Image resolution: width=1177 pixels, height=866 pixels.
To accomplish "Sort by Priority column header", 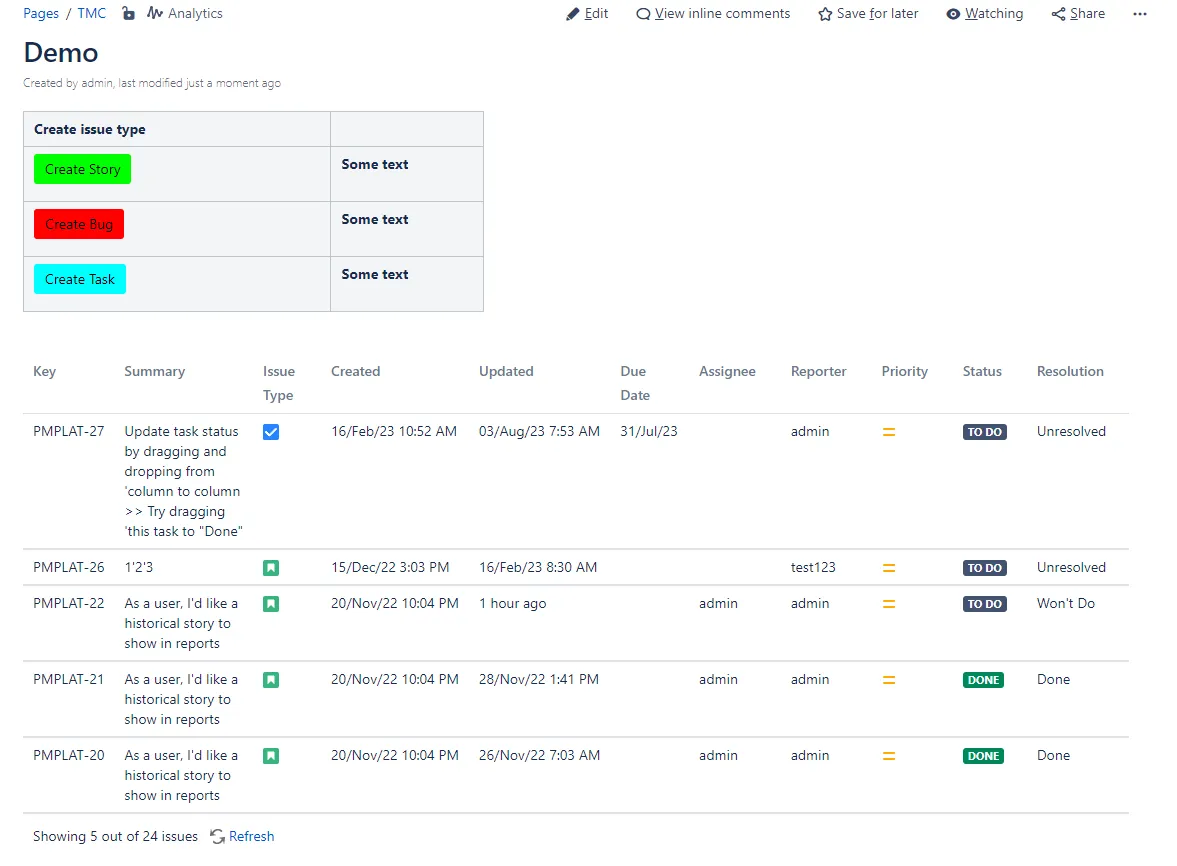I will (905, 371).
